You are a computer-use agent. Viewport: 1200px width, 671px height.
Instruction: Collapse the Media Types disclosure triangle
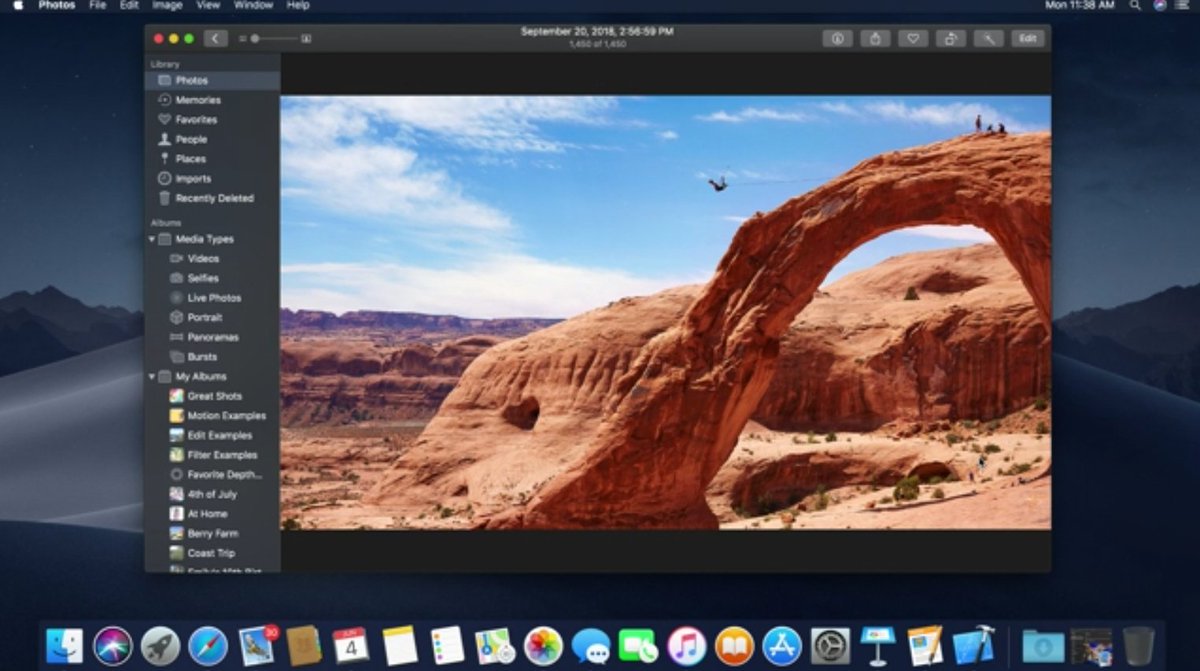tap(152, 239)
